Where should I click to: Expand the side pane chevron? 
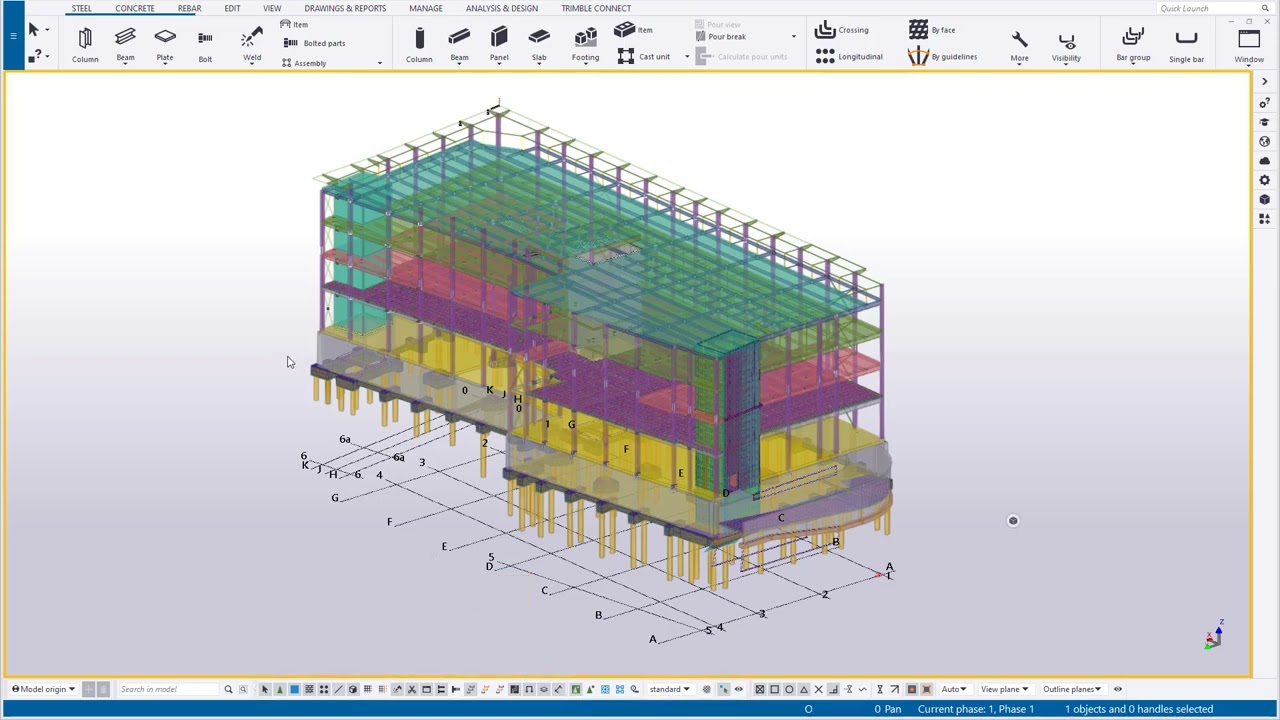click(1265, 81)
